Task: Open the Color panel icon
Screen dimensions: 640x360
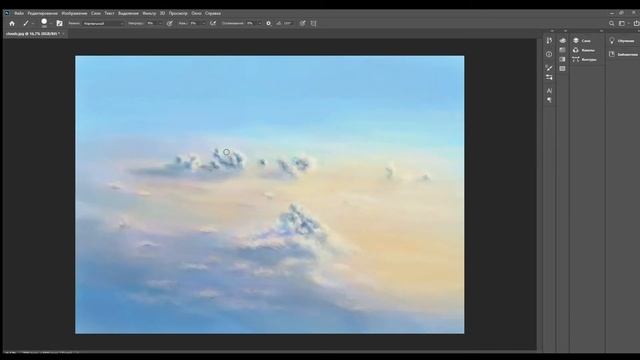Action: coord(562,40)
